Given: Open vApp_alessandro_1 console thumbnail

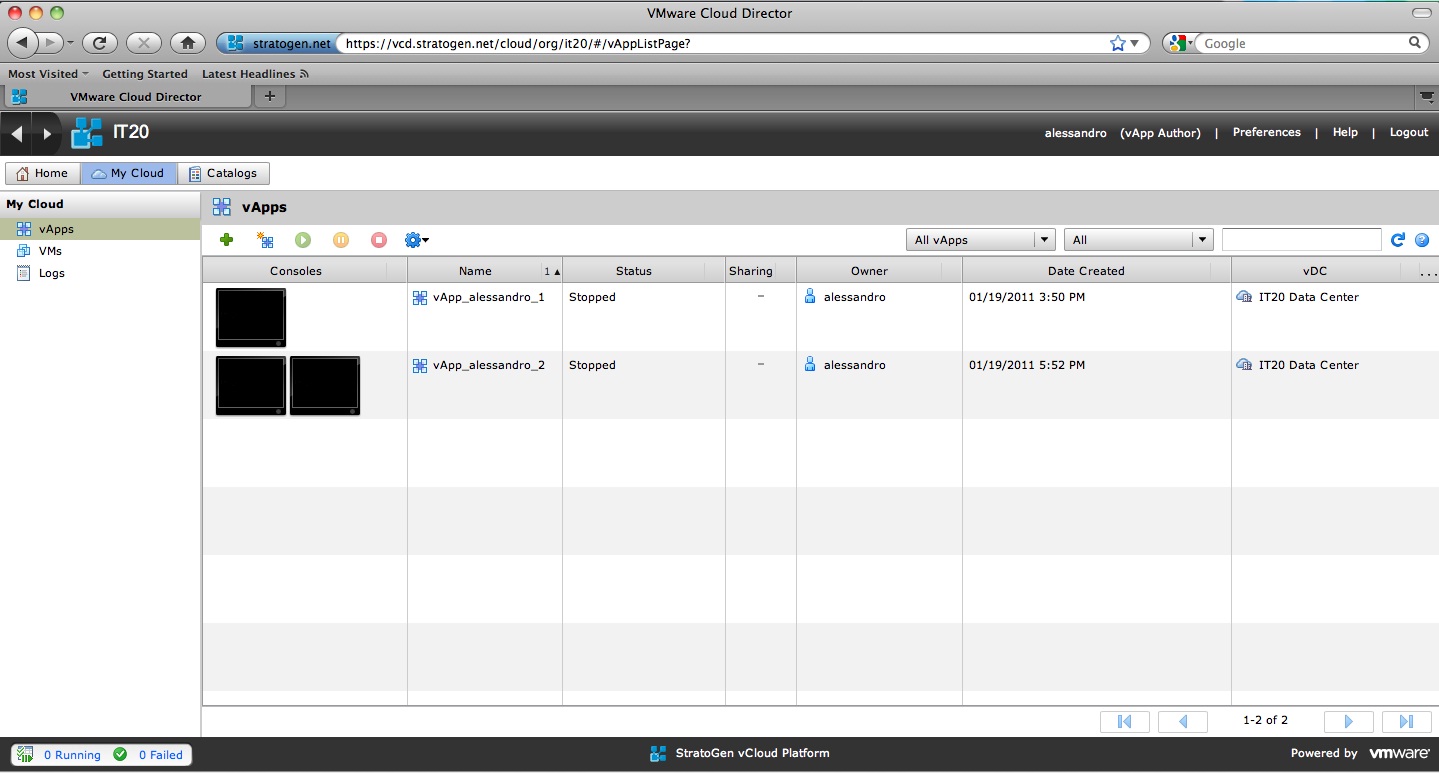Looking at the screenshot, I should (x=251, y=318).
